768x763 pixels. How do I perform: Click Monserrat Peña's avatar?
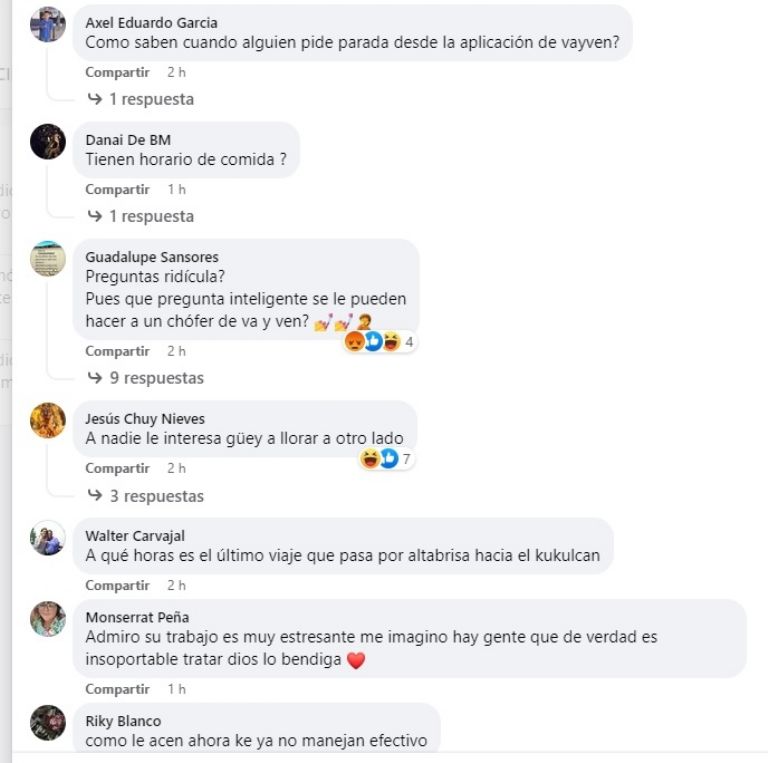coord(48,619)
